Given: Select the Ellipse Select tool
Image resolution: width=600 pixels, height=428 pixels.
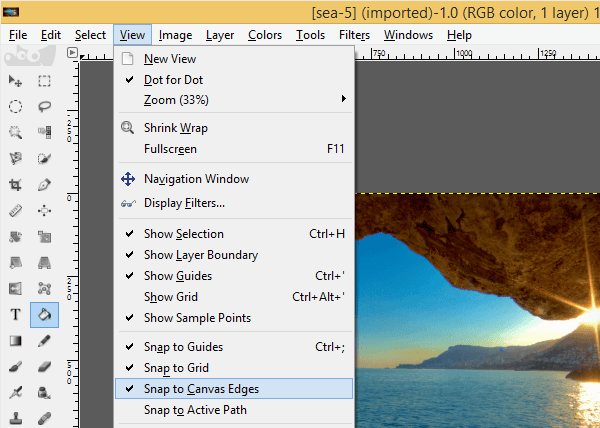Looking at the screenshot, I should pos(15,106).
